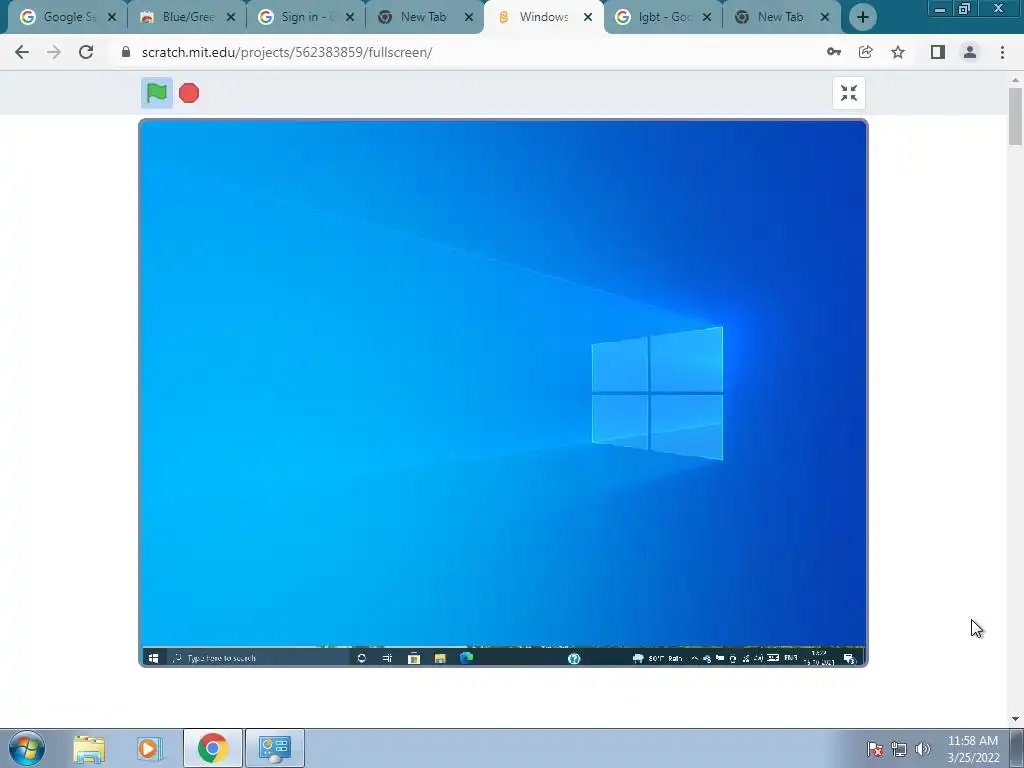The image size is (1024, 768).
Task: Open File Explorer icon in Scratch taskbar
Action: point(440,658)
